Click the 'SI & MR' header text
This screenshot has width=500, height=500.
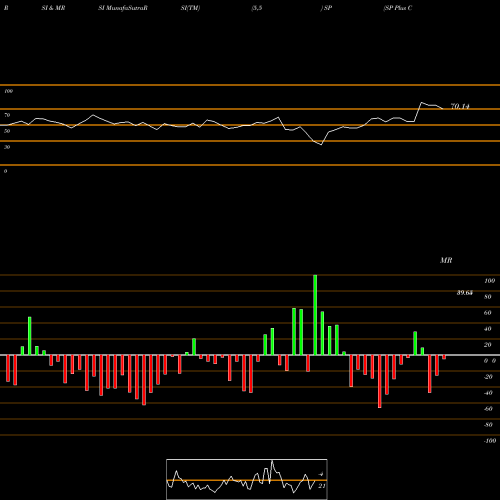coord(53,8)
